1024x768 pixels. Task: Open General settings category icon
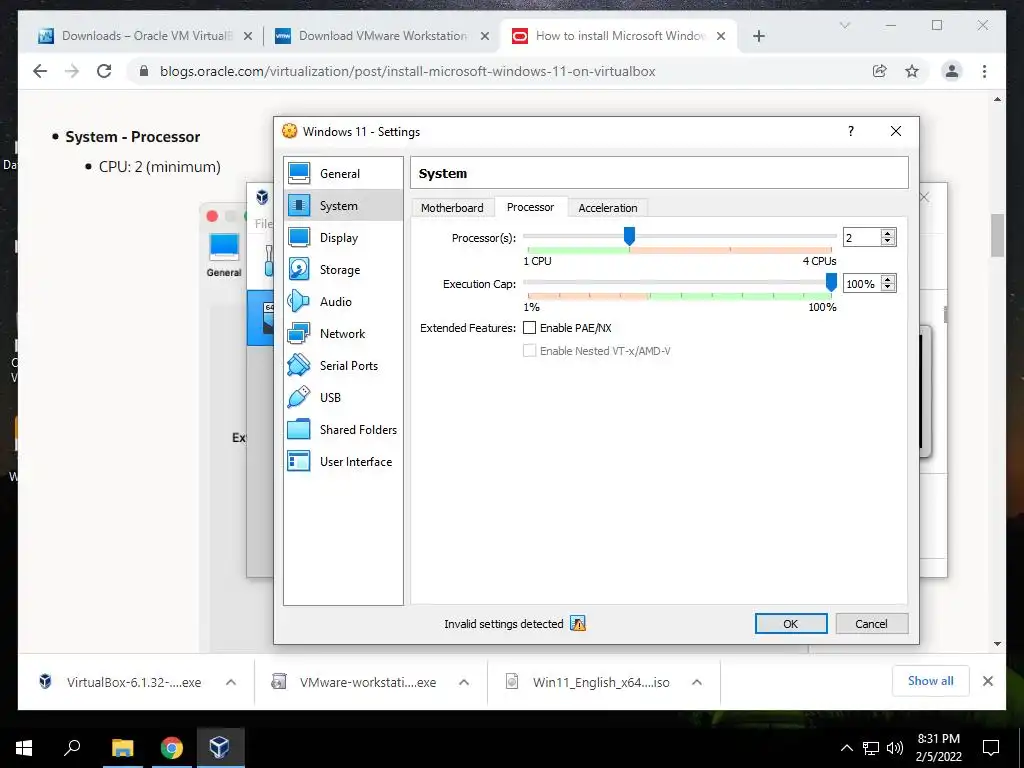click(299, 173)
